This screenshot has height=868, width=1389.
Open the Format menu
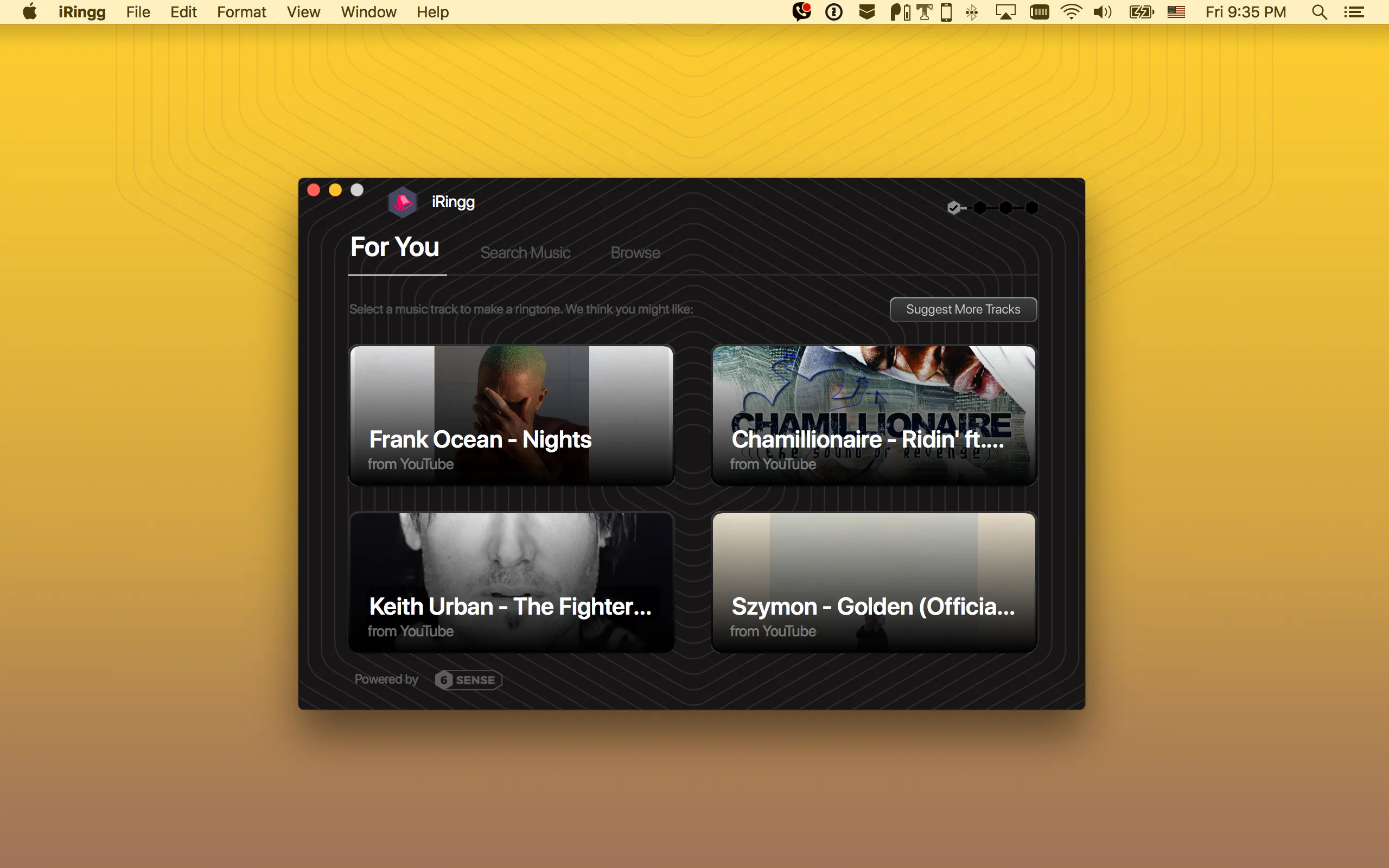[x=241, y=12]
